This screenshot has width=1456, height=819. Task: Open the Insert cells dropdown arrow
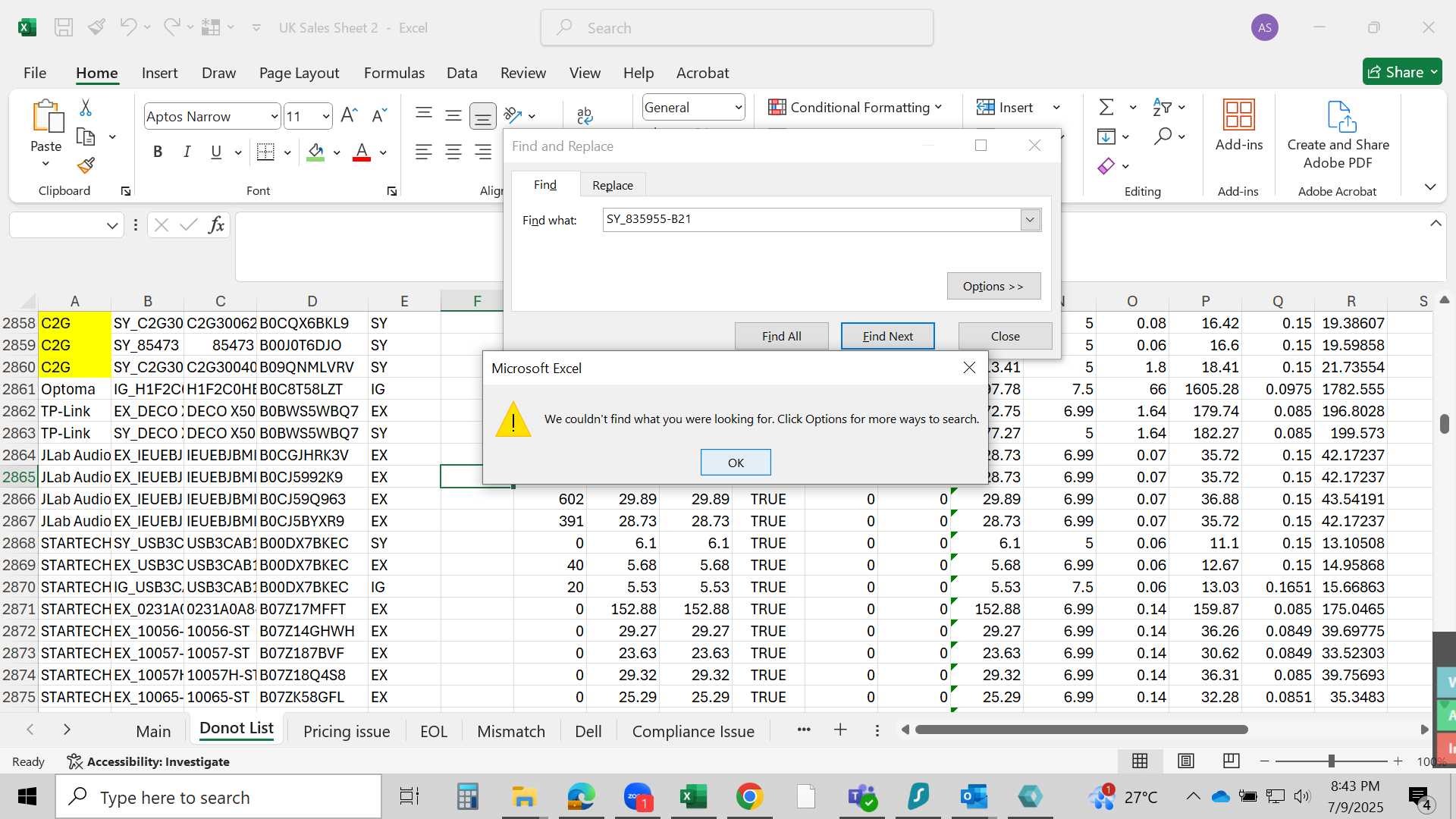[x=1056, y=107]
